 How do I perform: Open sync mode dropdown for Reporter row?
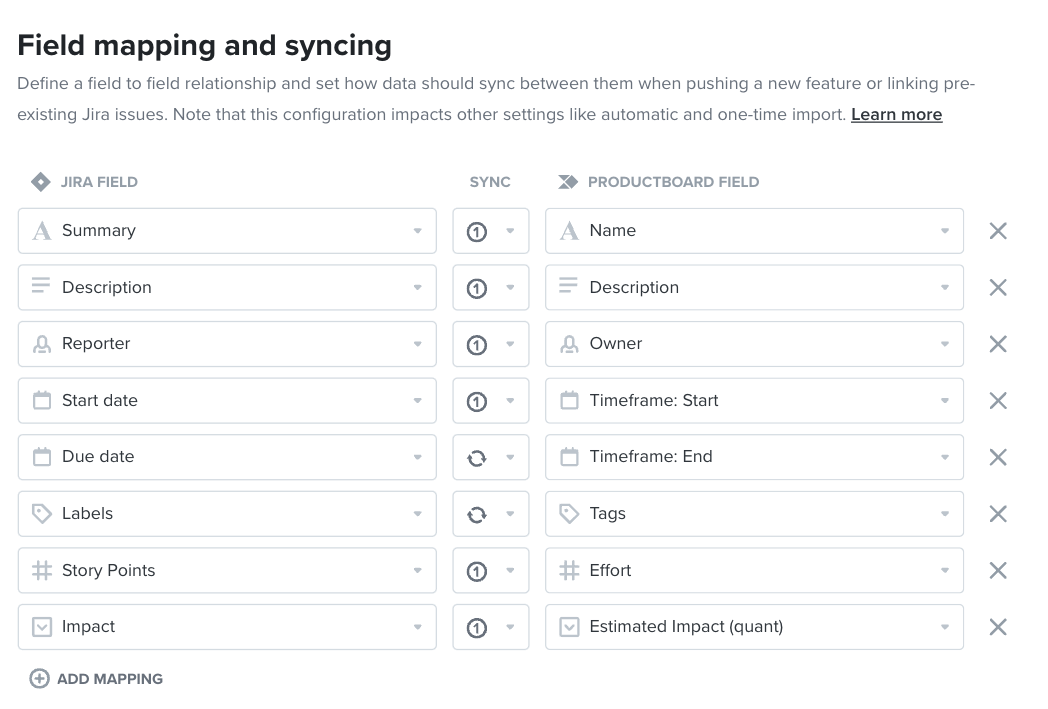click(x=491, y=344)
